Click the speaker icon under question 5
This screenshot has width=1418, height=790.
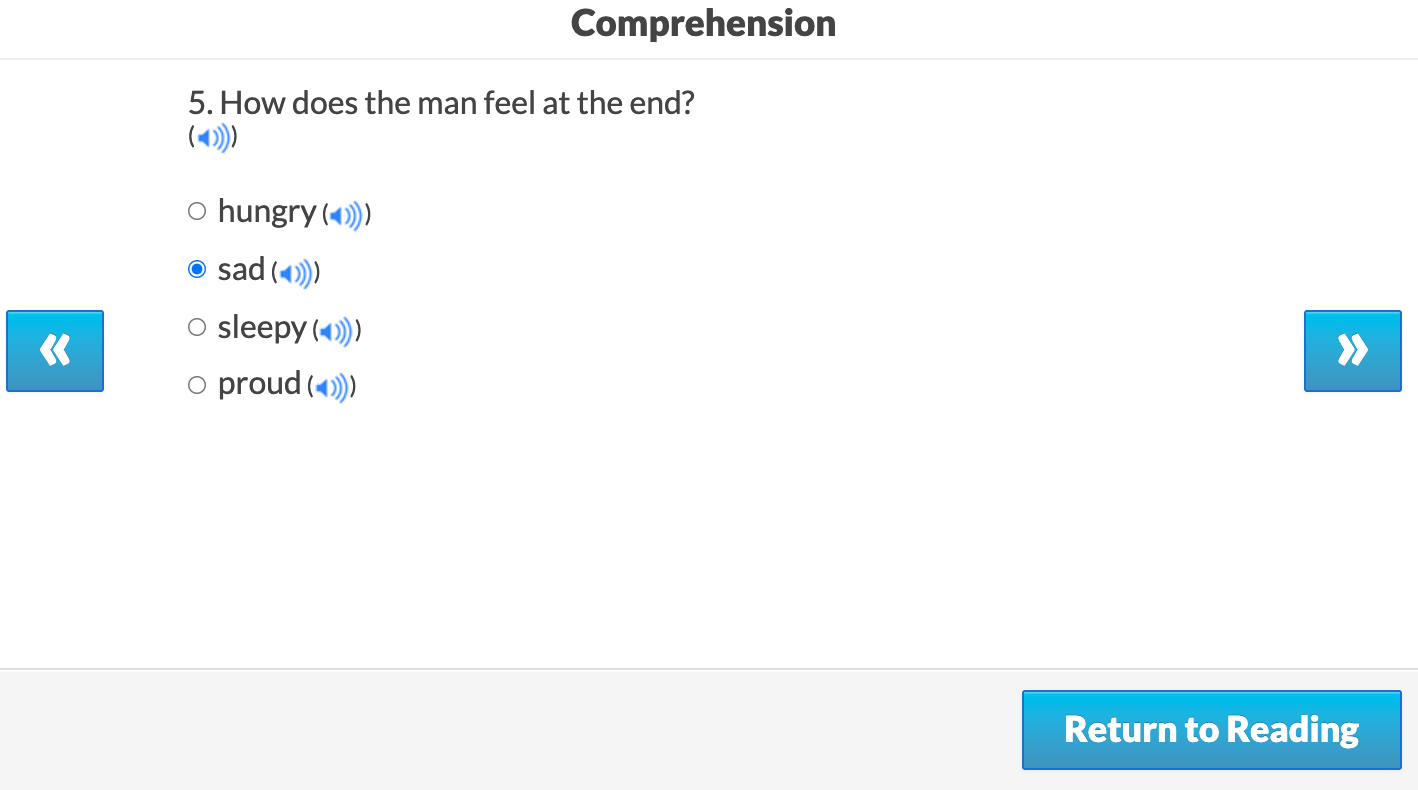pyautogui.click(x=212, y=137)
